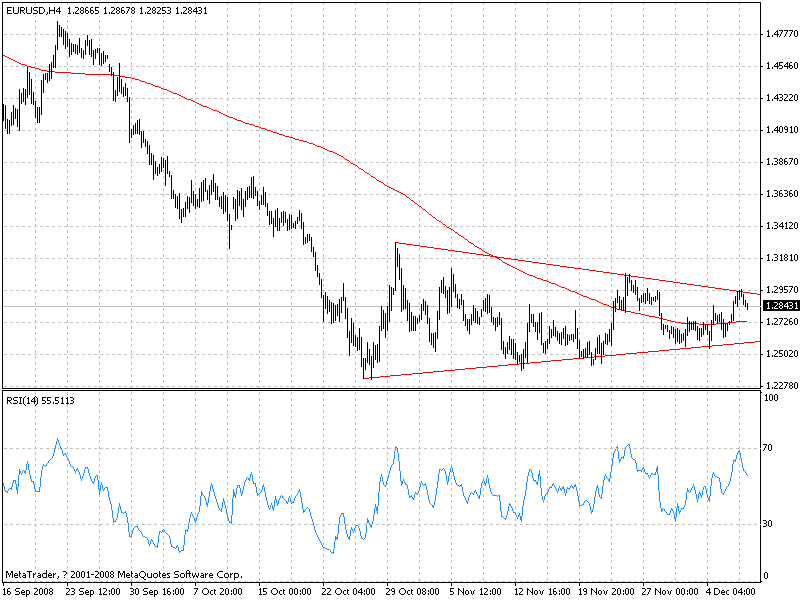Screen dimensions: 800x600
Task: Click the 1.45460 price axis label
Action: [782, 66]
